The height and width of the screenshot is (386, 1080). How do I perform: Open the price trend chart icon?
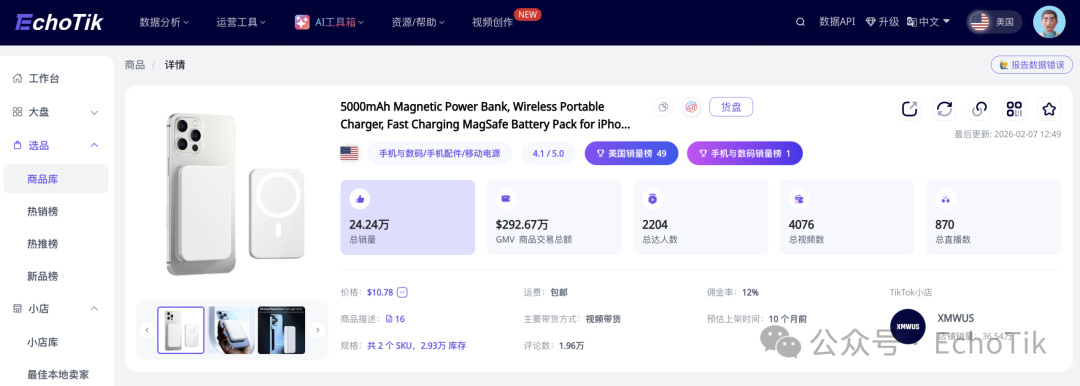coord(402,292)
